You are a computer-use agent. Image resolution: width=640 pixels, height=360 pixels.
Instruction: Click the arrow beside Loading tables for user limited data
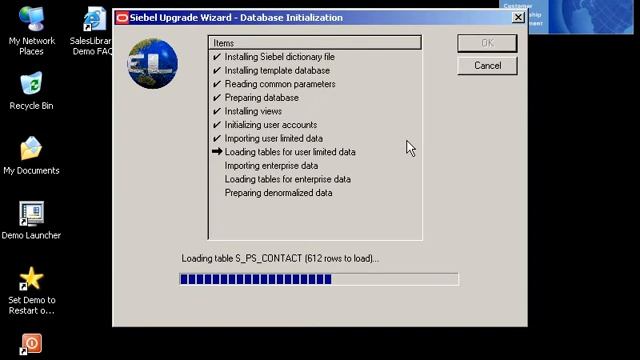(217, 151)
